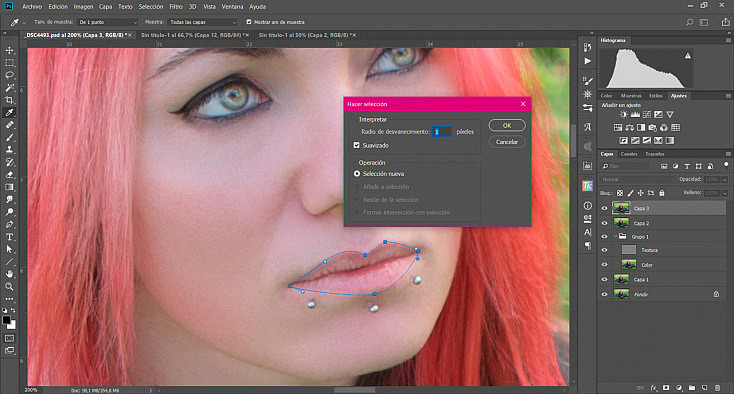Viewport: 734px width, 394px height.
Task: Add a Brightness/Contrast adjustment
Action: coord(624,114)
